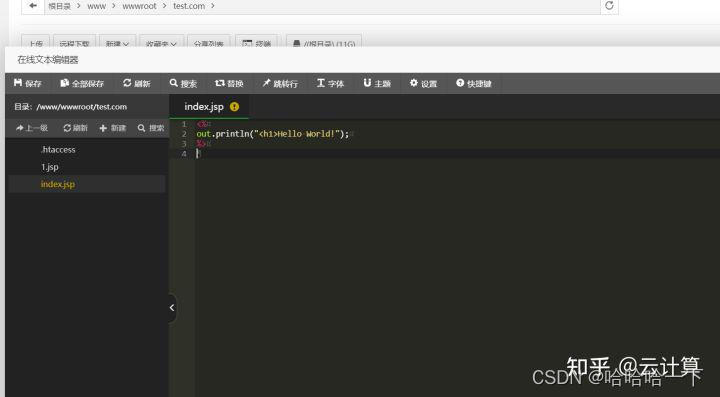Open .htaccess in the file list
The width and height of the screenshot is (720, 397).
[58, 150]
